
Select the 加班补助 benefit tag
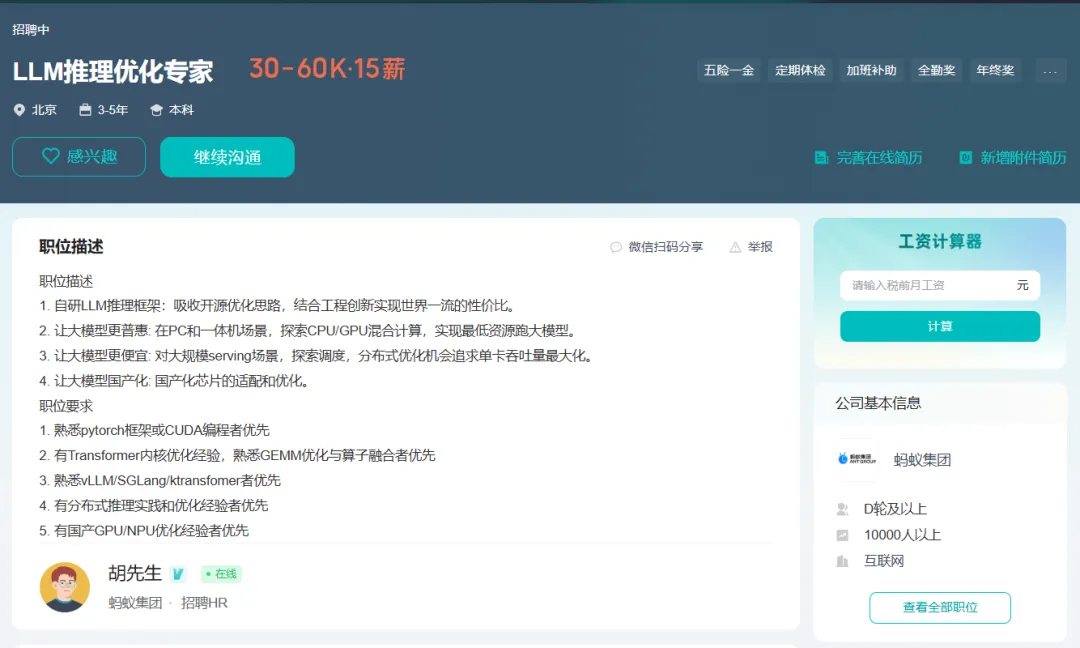click(871, 71)
